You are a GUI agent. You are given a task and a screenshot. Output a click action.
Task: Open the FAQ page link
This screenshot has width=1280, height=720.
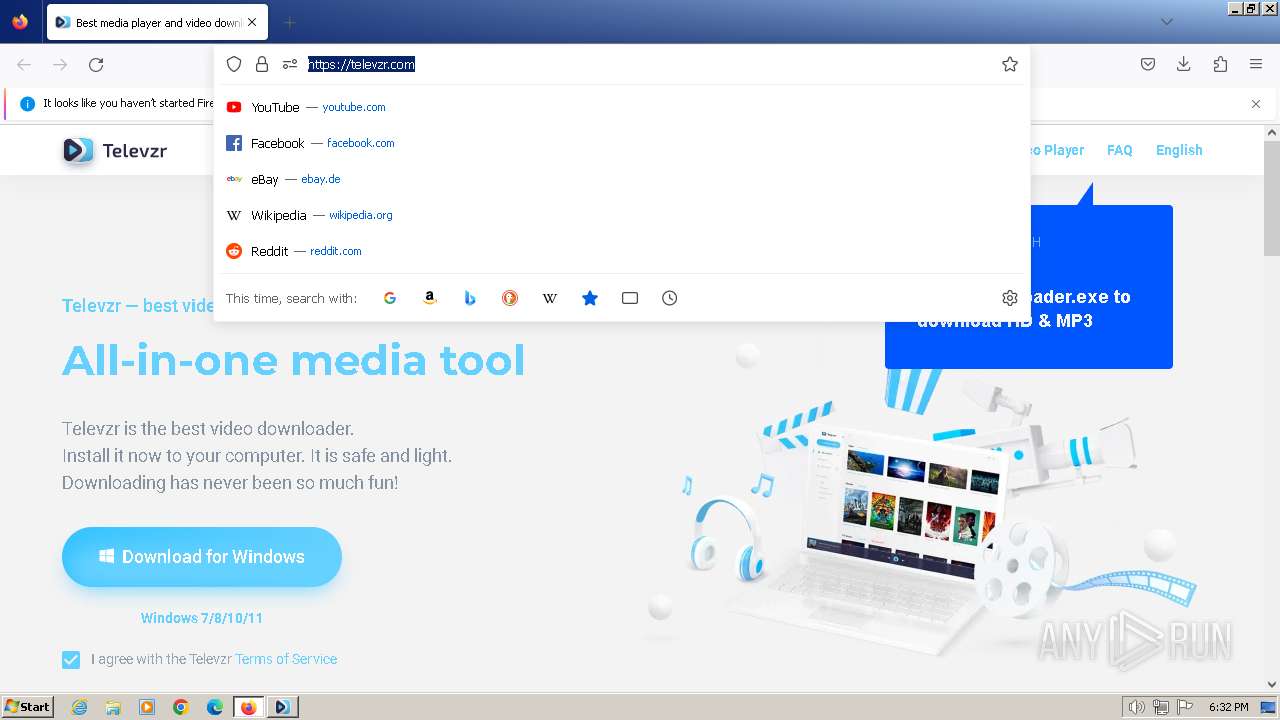(1119, 150)
